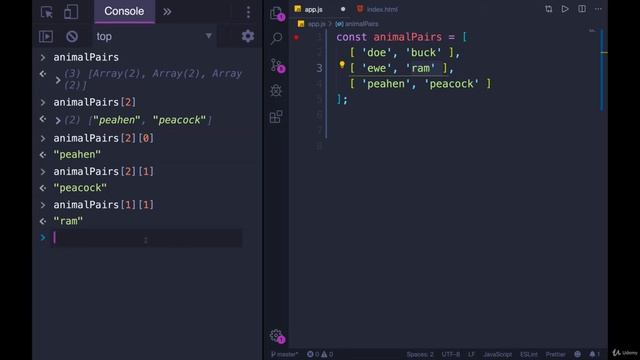Click the compare changes icon in editor toolbar
640x360 pixels.
[548, 9]
